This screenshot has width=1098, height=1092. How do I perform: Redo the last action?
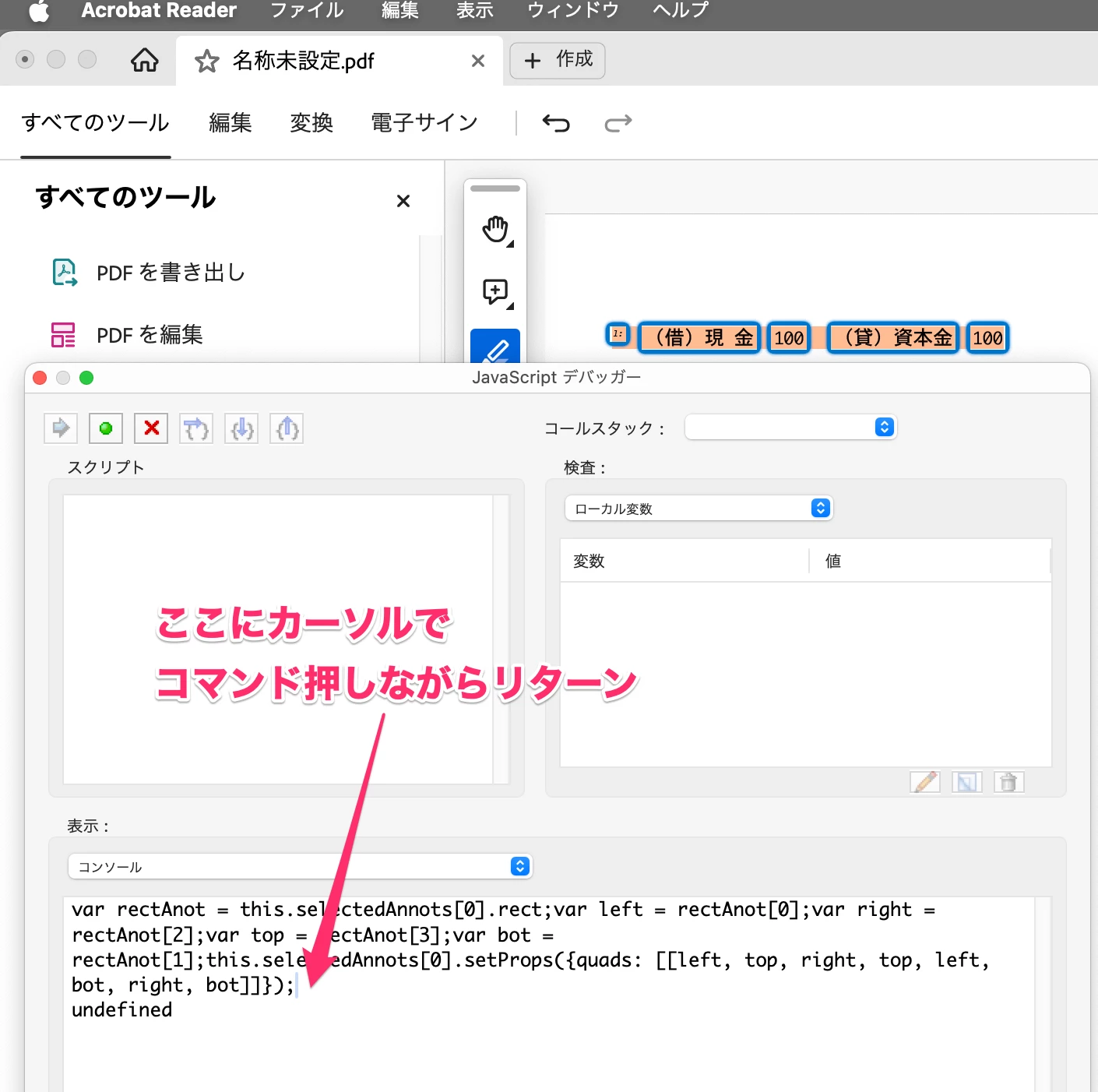[x=618, y=123]
